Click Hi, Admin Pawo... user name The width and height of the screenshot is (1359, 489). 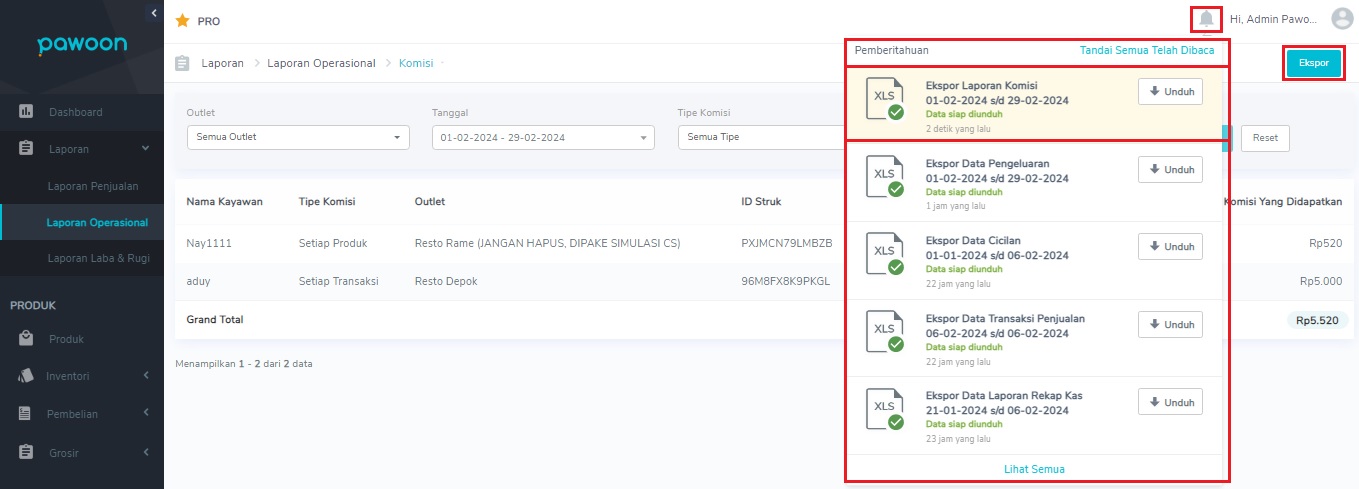1274,19
